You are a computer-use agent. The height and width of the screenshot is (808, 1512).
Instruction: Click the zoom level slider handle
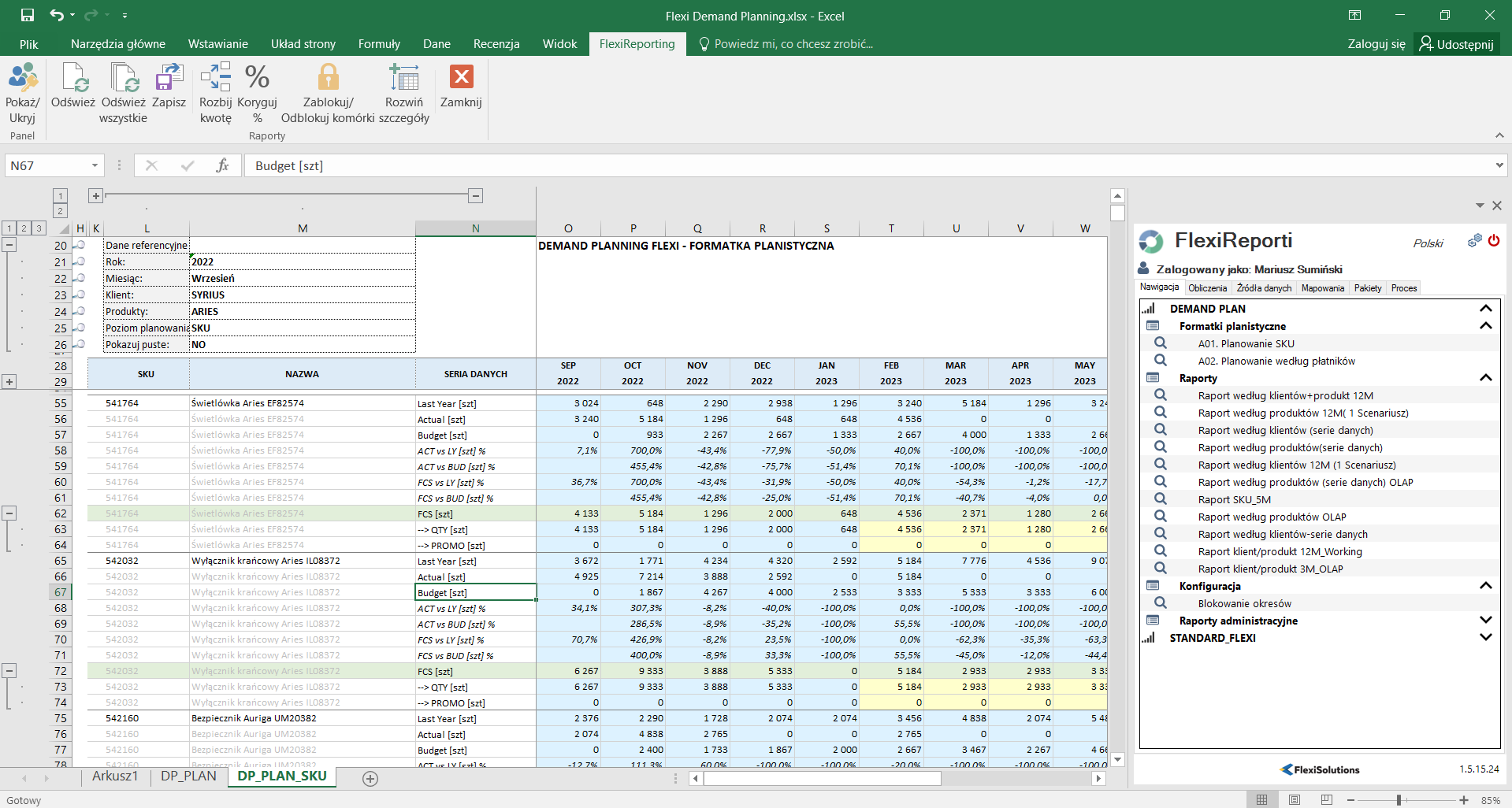point(1399,800)
